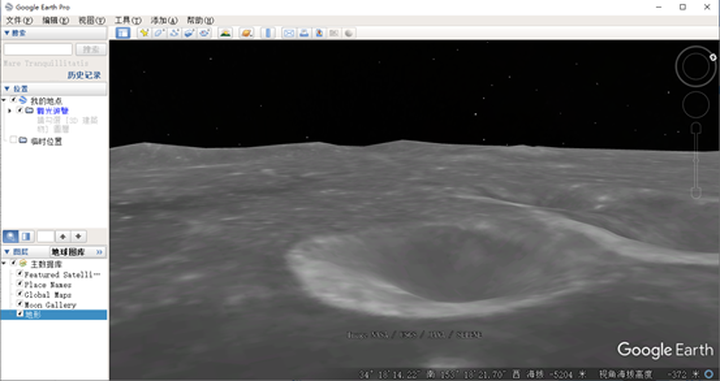Click the zoom slider on the map

coord(696,160)
